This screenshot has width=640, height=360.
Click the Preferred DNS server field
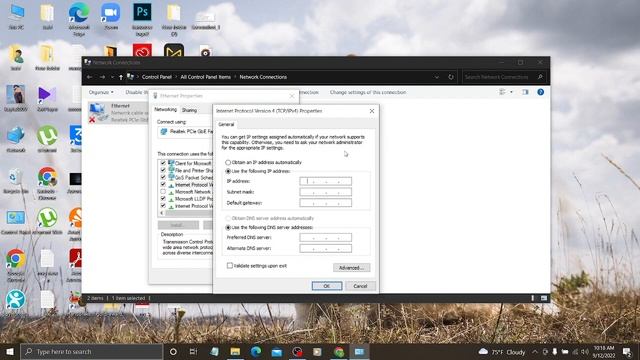tap(325, 237)
